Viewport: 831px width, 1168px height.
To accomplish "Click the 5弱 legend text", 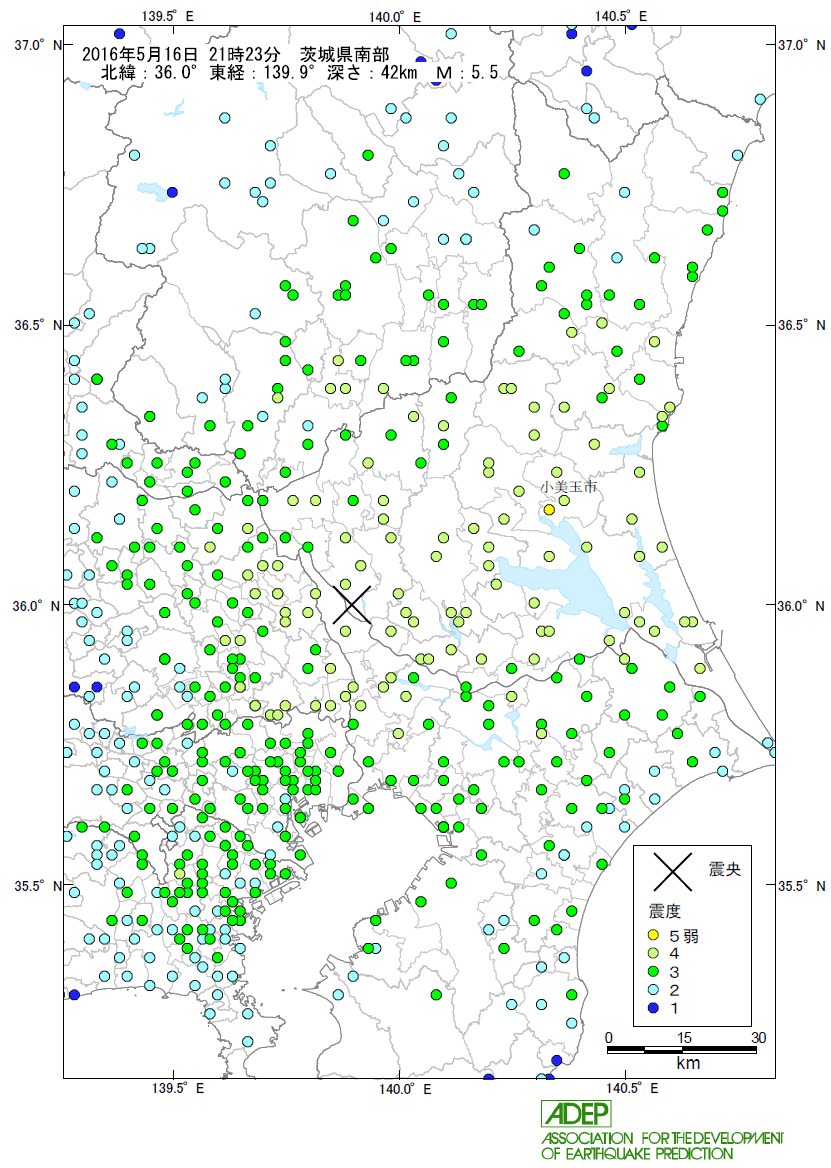I will (684, 936).
